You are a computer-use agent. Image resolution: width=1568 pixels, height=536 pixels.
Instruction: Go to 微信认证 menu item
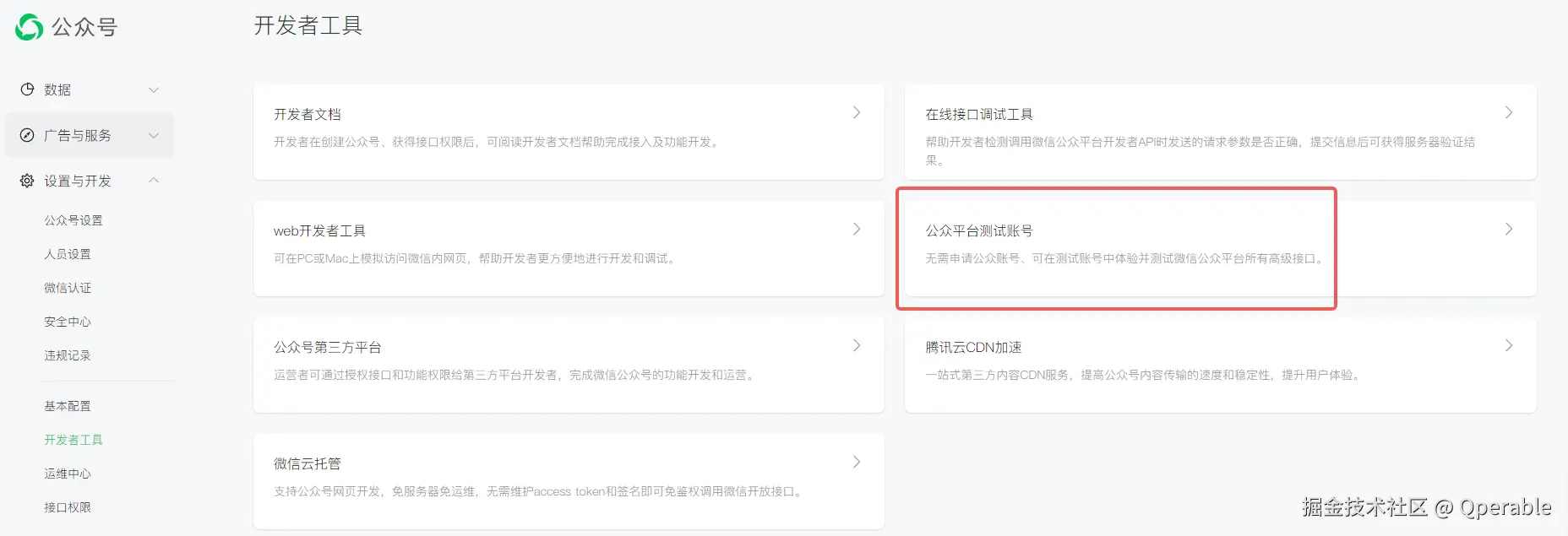pyautogui.click(x=68, y=288)
